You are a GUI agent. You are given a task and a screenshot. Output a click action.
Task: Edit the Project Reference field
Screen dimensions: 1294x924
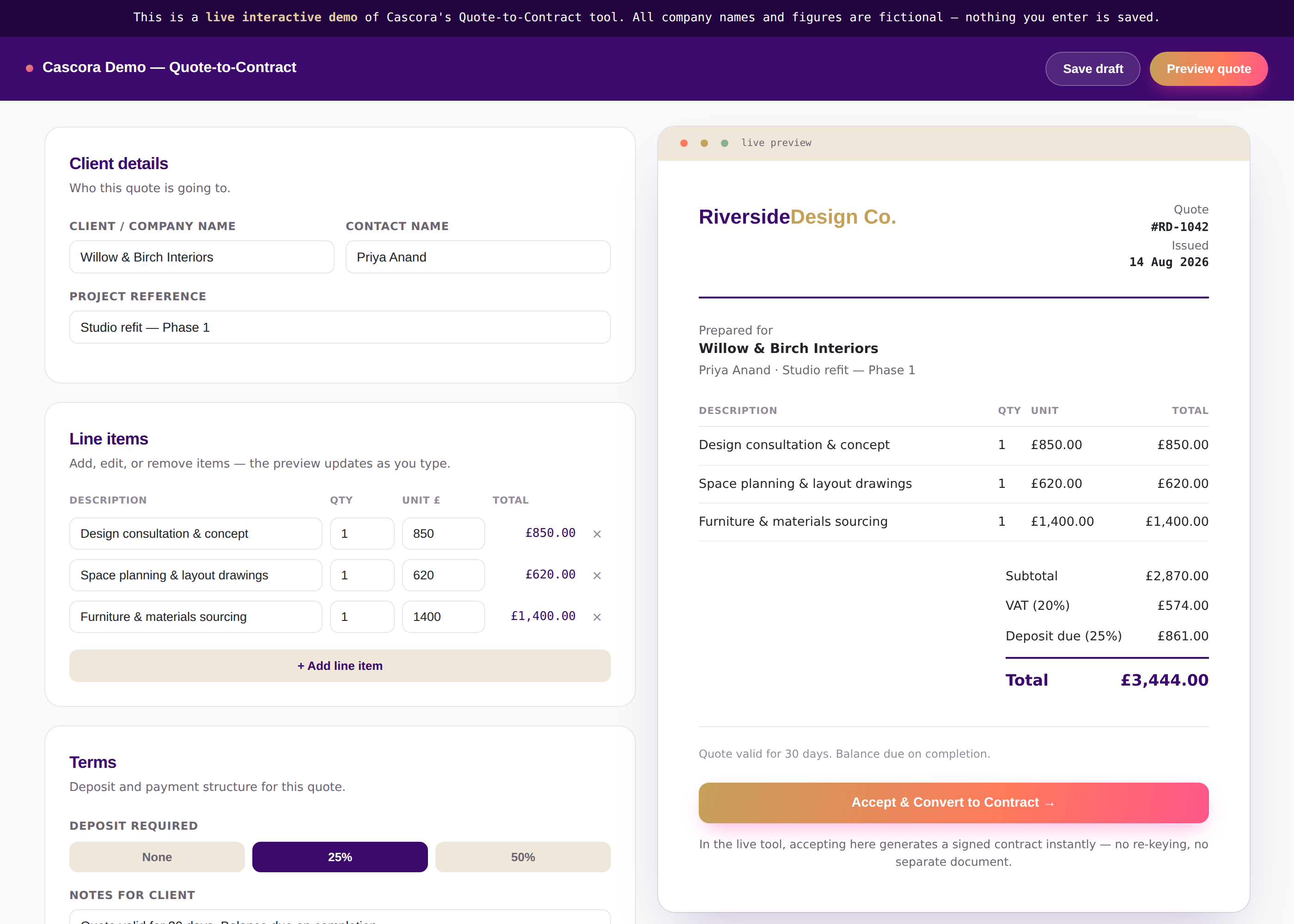click(x=340, y=327)
